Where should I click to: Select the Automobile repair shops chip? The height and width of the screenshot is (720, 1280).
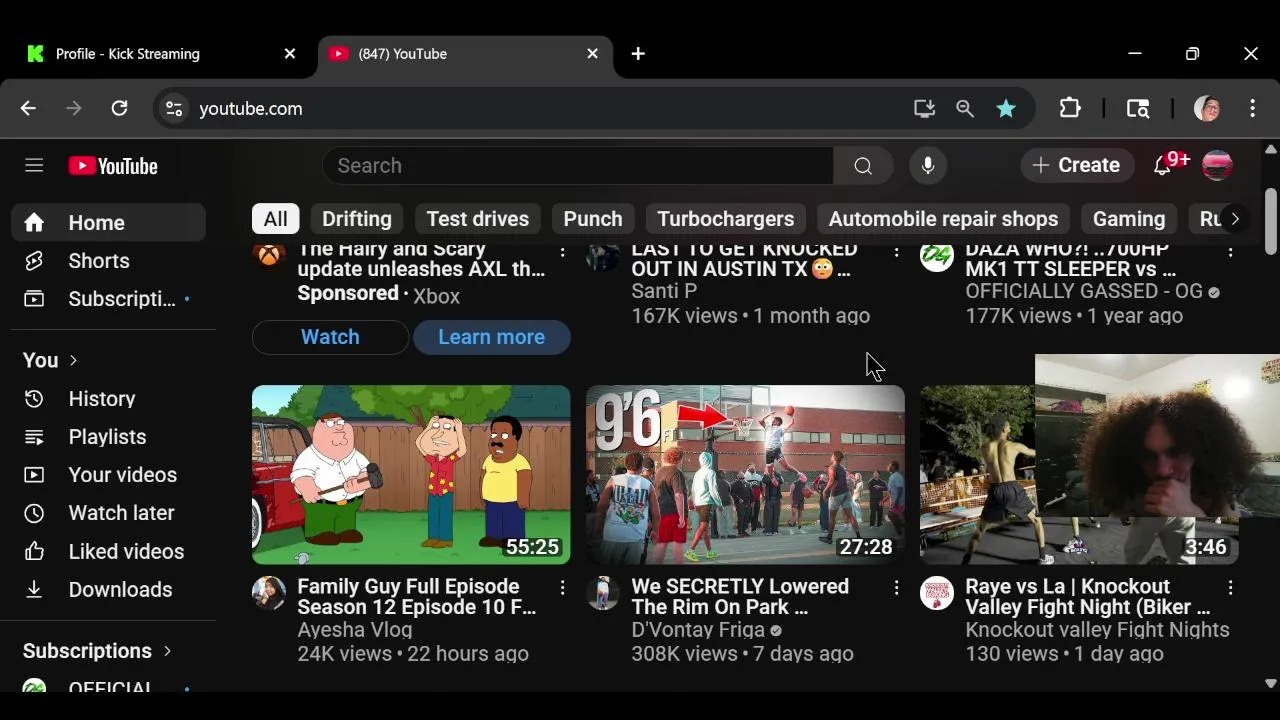coord(943,219)
